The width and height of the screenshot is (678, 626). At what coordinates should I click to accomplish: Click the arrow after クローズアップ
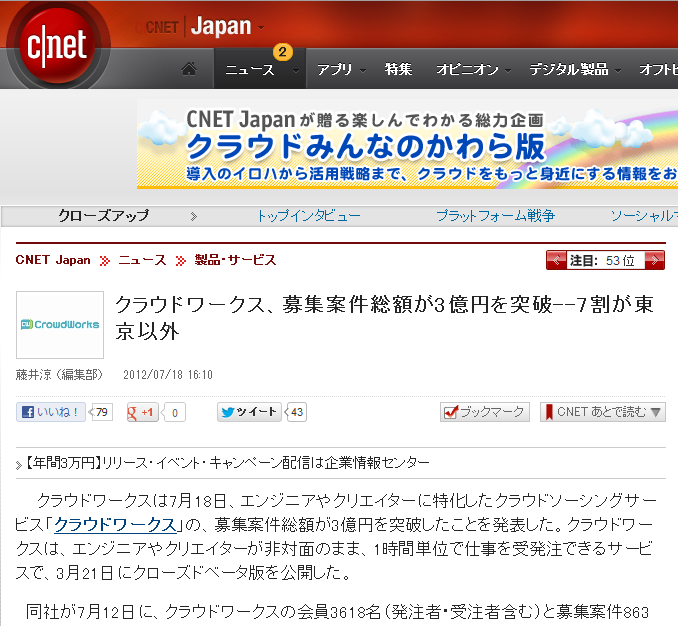tap(194, 216)
